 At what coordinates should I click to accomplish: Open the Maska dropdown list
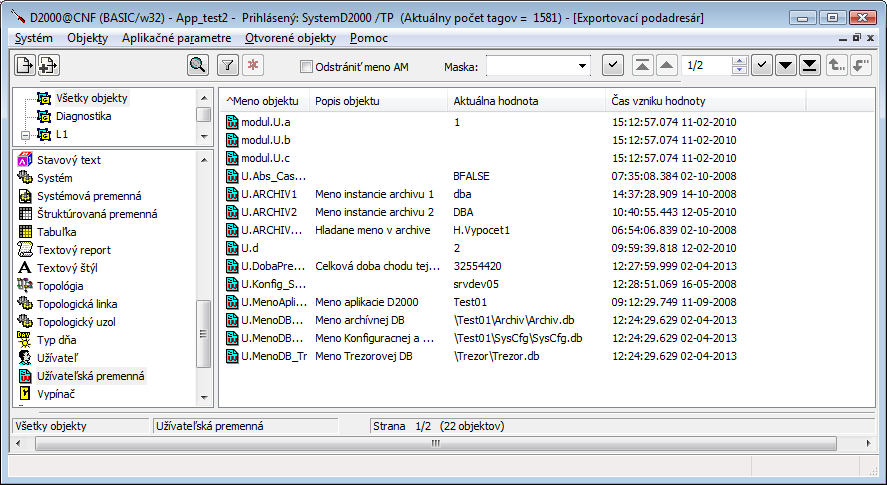(583, 66)
